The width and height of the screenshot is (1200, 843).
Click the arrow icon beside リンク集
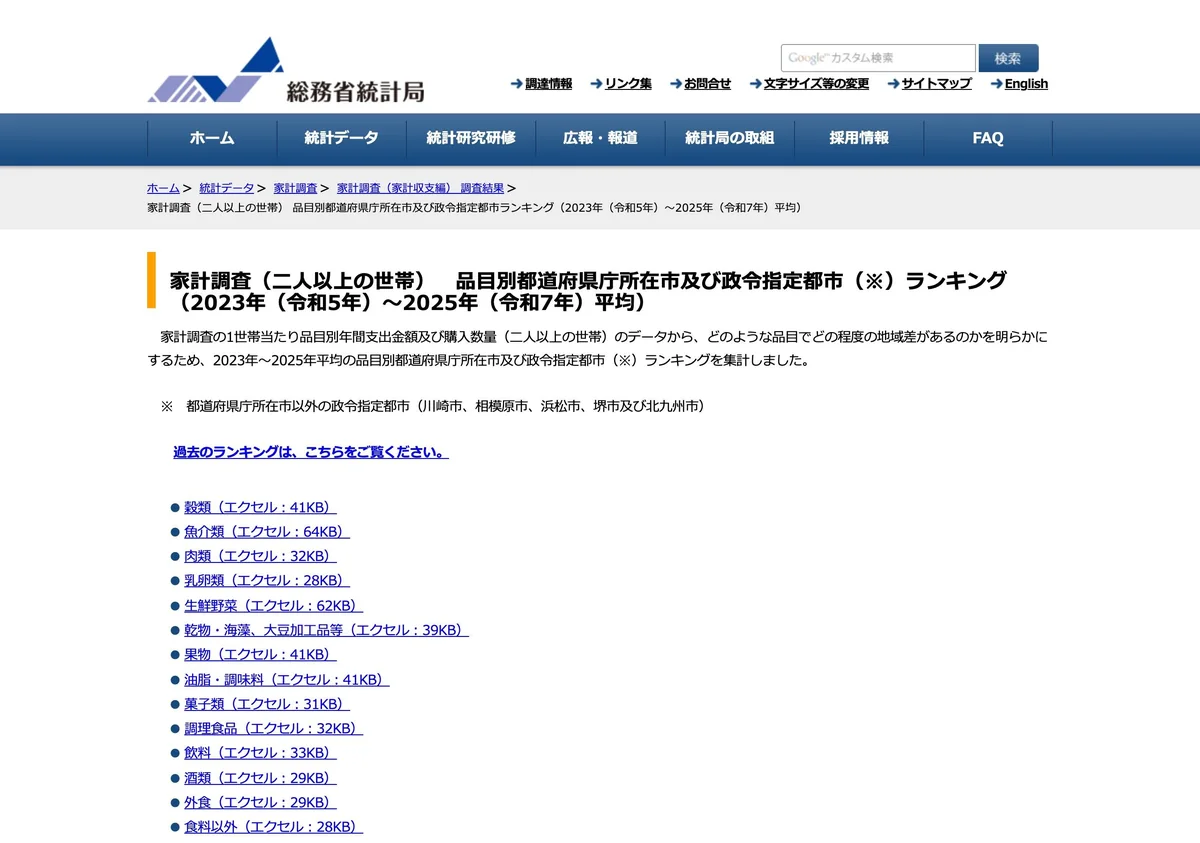pos(596,84)
